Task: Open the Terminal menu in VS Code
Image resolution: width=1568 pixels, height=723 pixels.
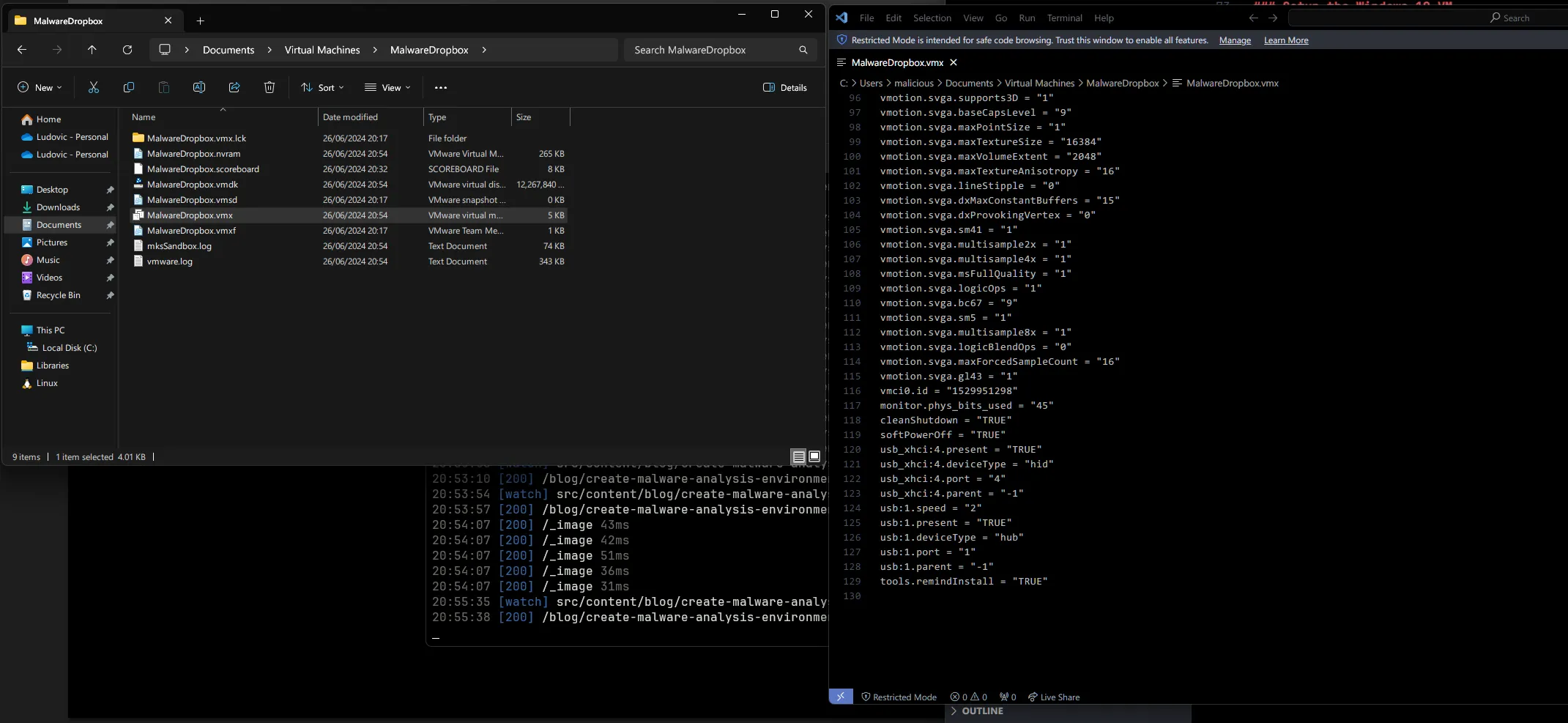Action: (x=1064, y=18)
